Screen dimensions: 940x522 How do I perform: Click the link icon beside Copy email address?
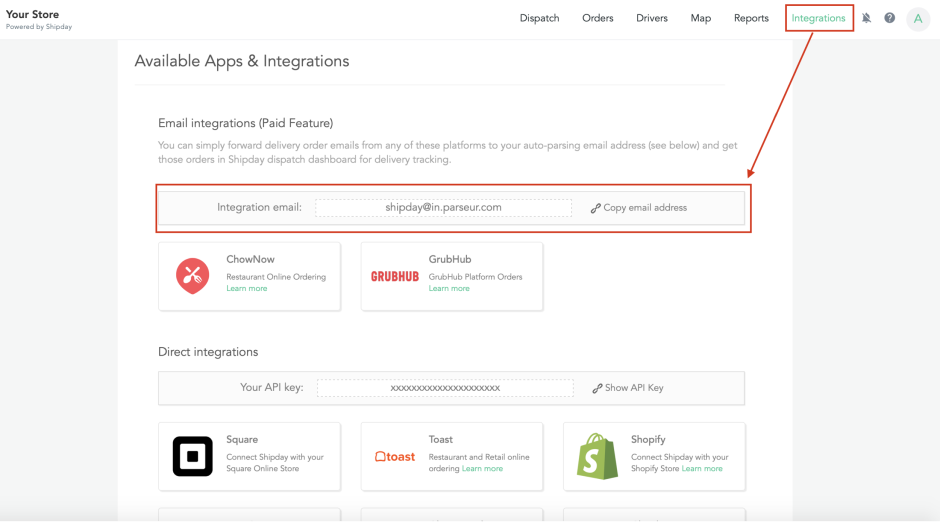click(x=595, y=208)
